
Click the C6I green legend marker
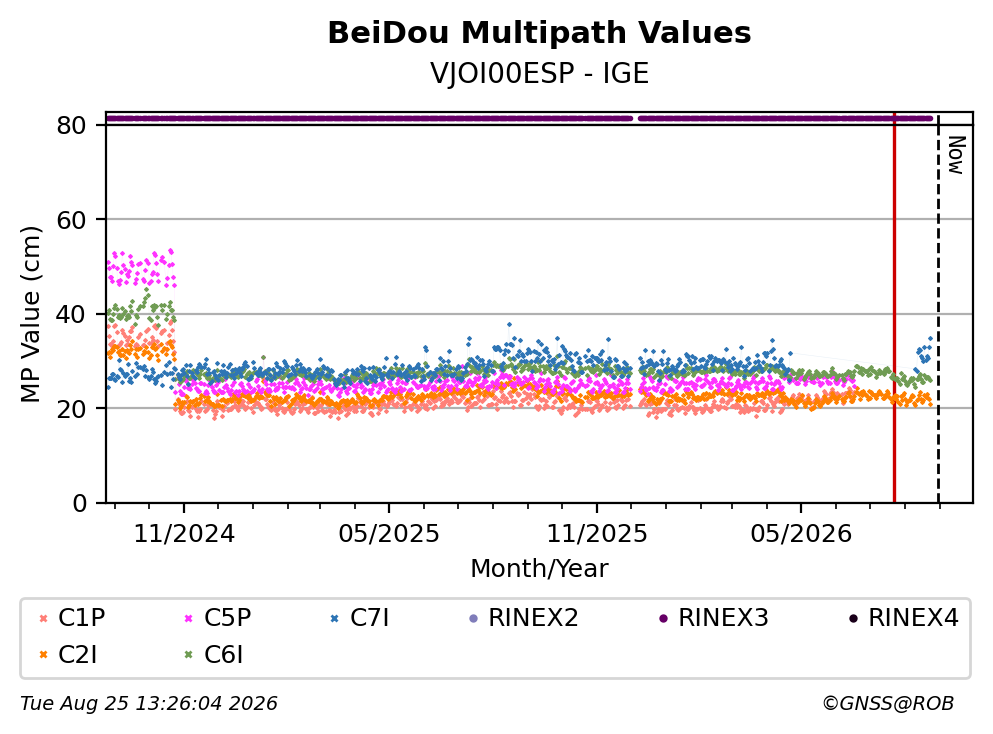[x=188, y=655]
